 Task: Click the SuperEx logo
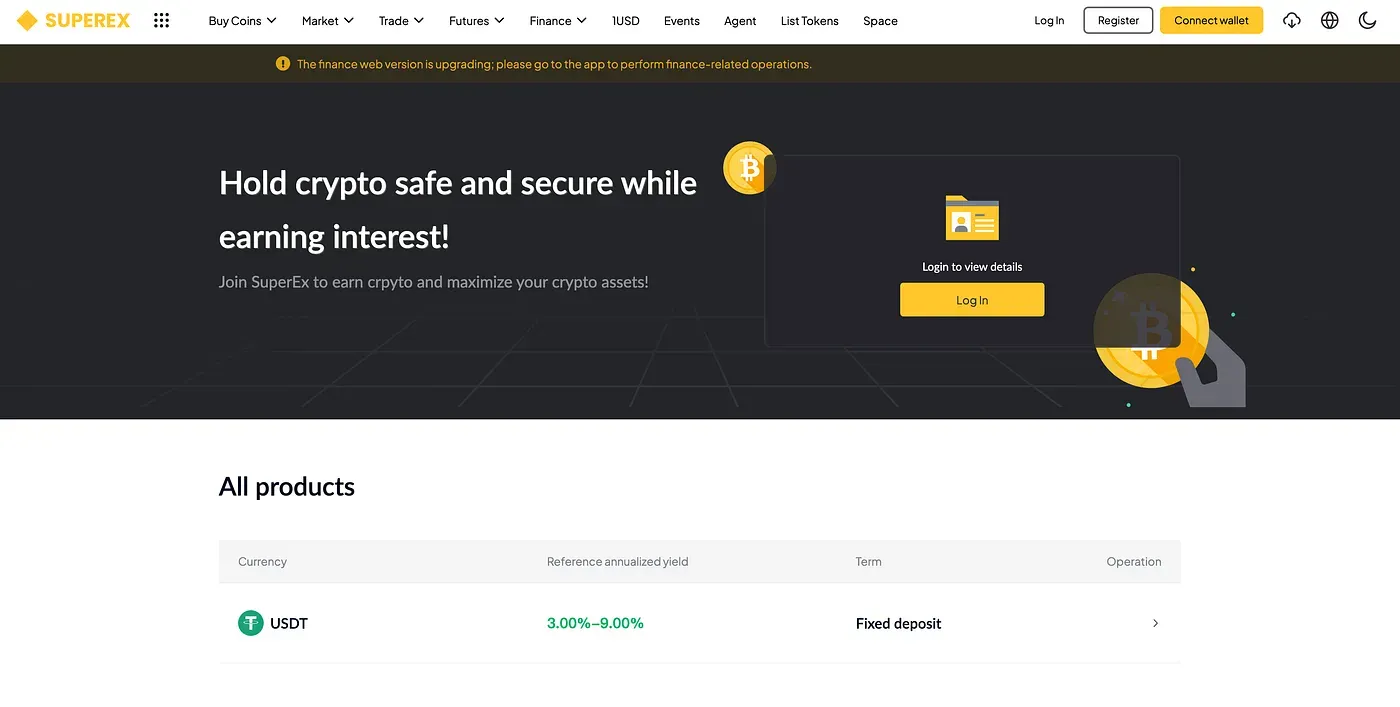point(73,20)
